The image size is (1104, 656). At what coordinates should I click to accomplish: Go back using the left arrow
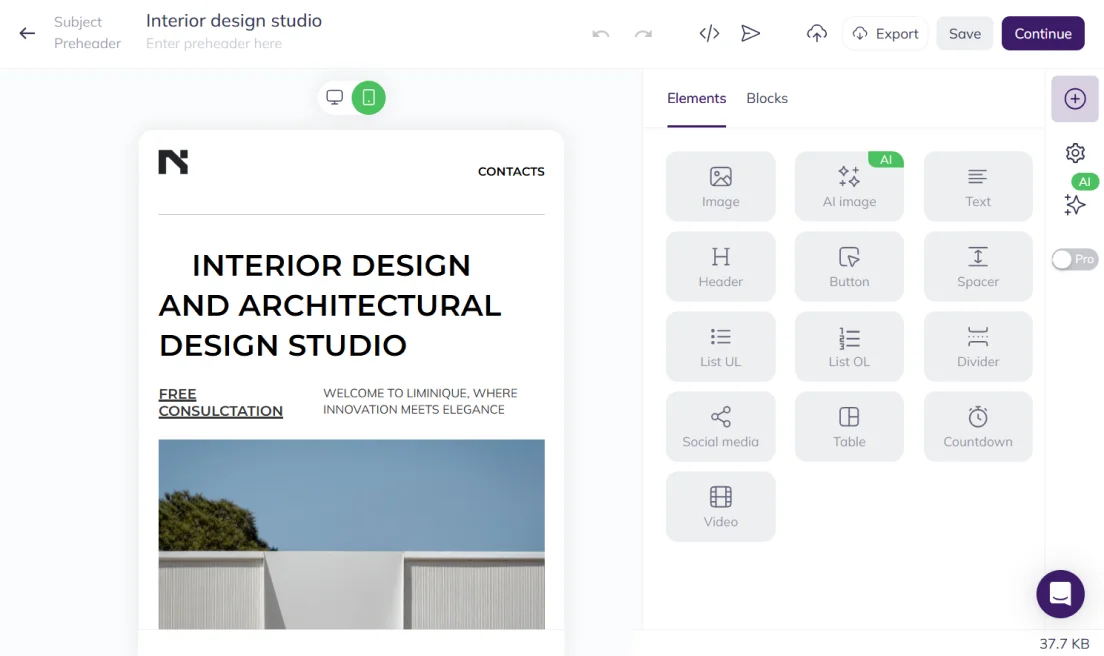27,33
